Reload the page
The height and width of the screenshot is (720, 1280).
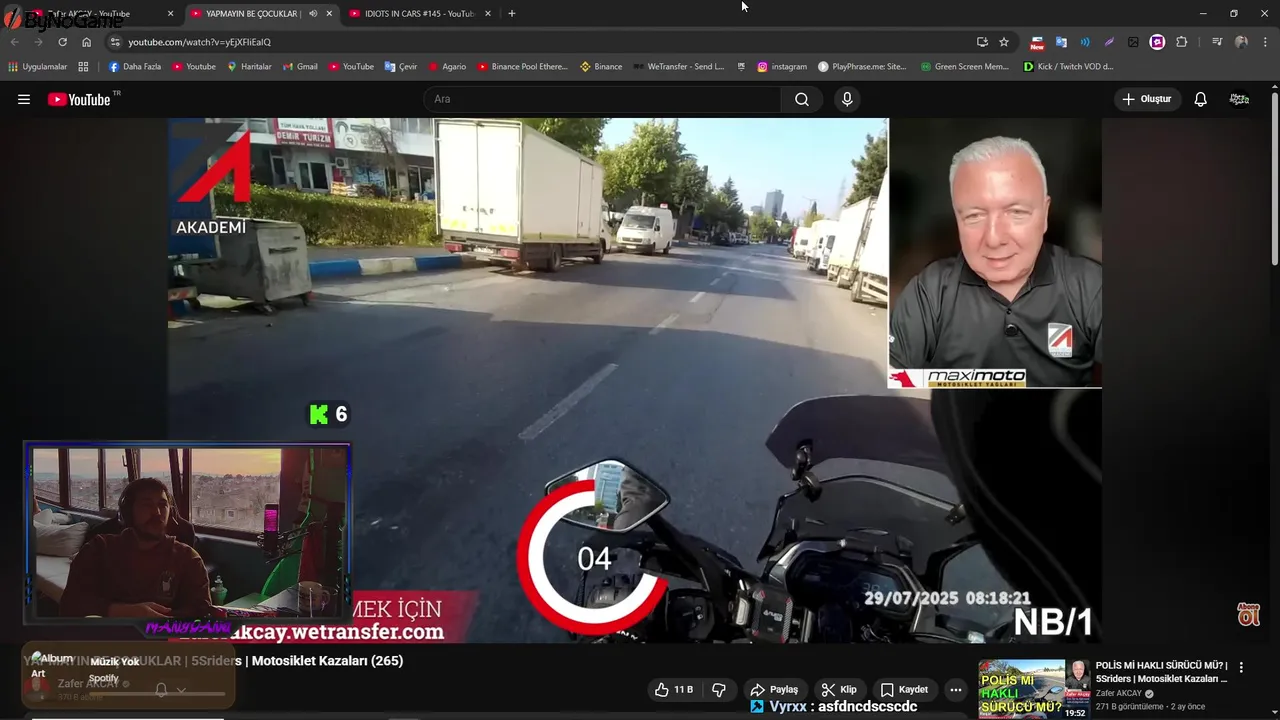point(62,42)
